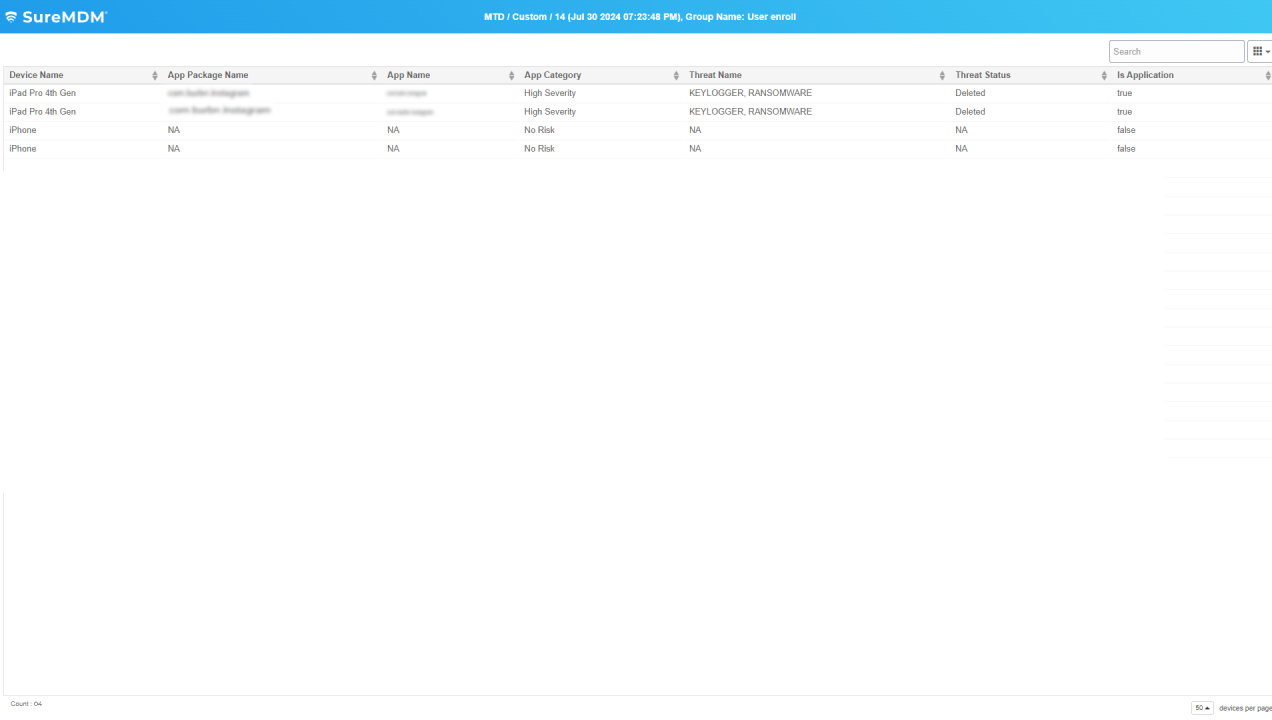Sort by Threat Name column arrows
This screenshot has width=1272, height=720.
coord(942,76)
